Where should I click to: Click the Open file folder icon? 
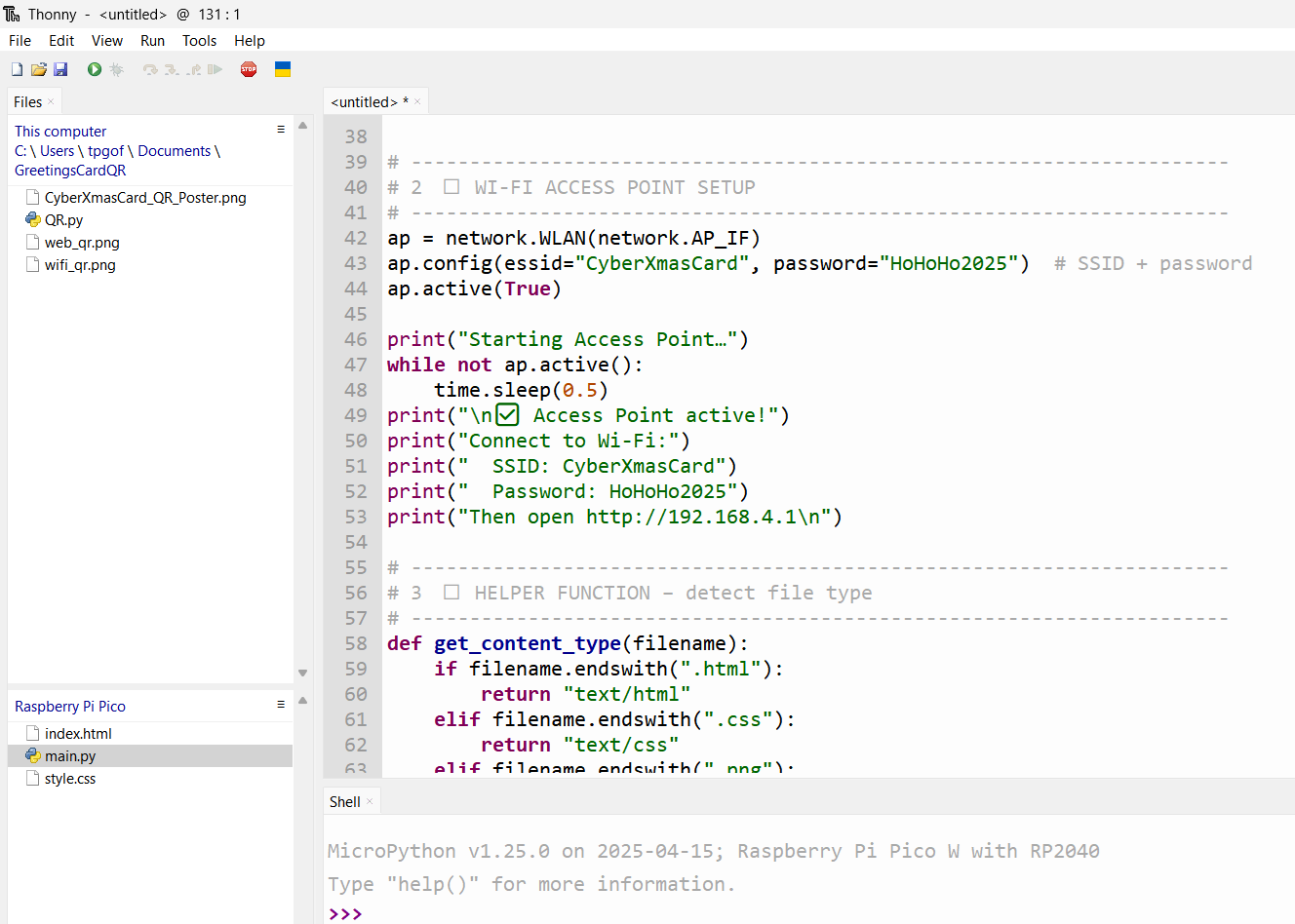click(39, 69)
